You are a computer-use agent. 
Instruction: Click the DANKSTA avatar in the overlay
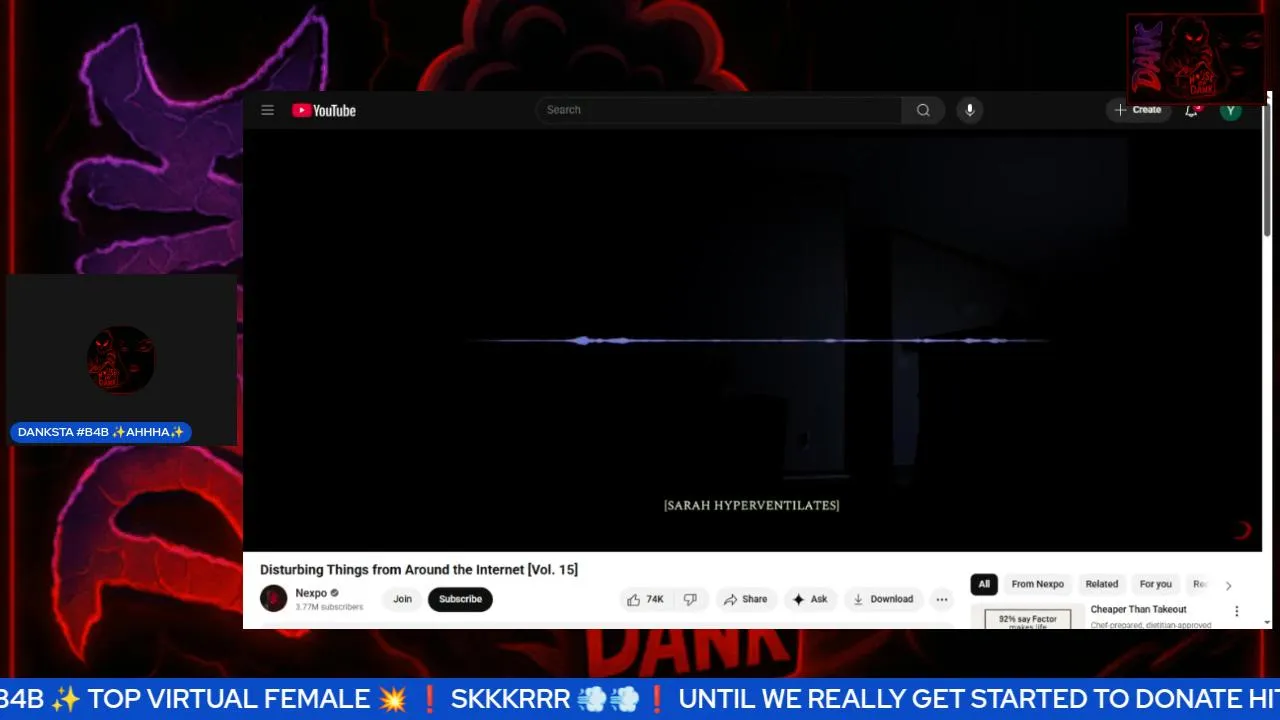click(121, 359)
